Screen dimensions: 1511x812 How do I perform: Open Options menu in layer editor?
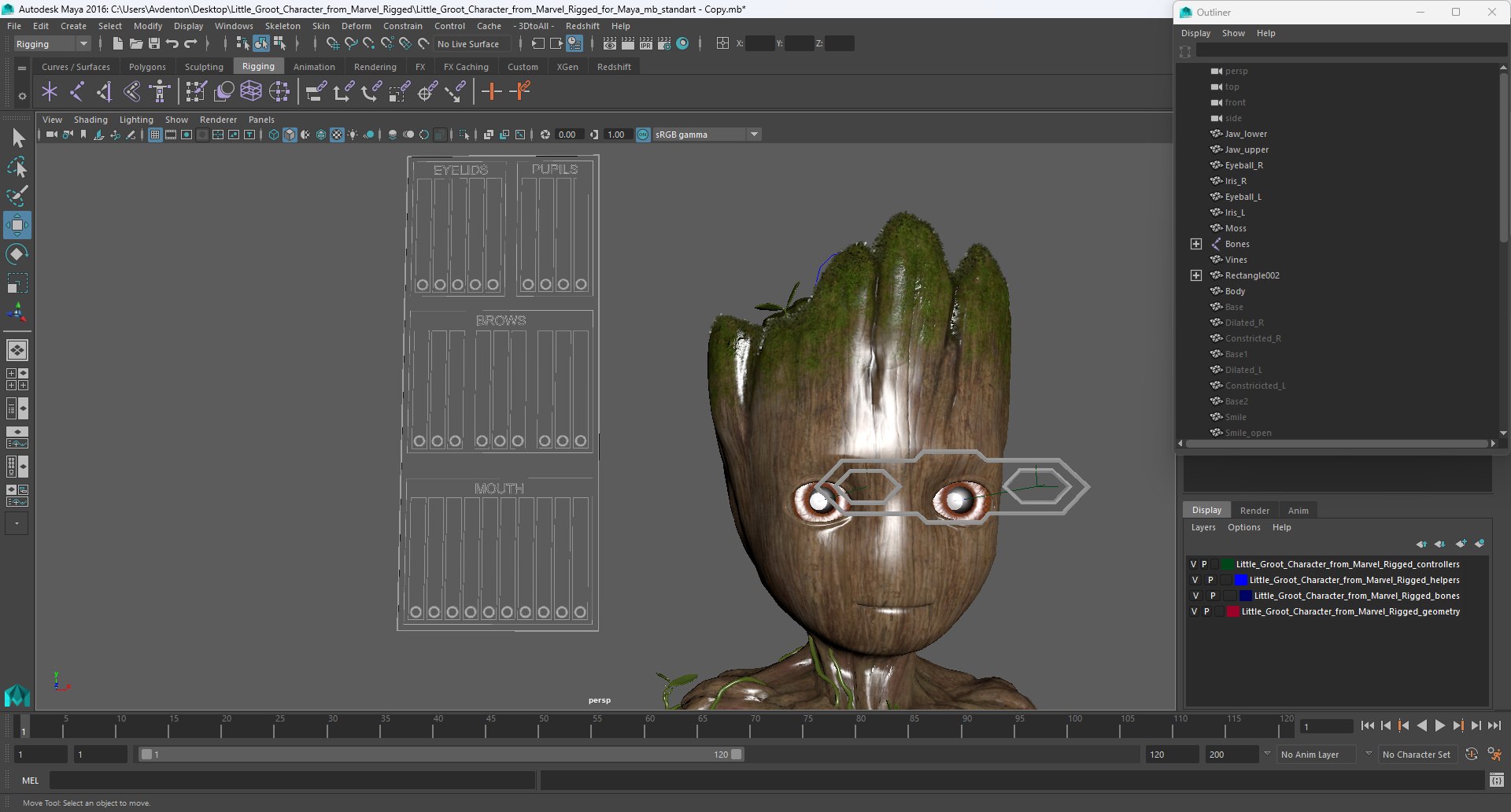tap(1243, 527)
